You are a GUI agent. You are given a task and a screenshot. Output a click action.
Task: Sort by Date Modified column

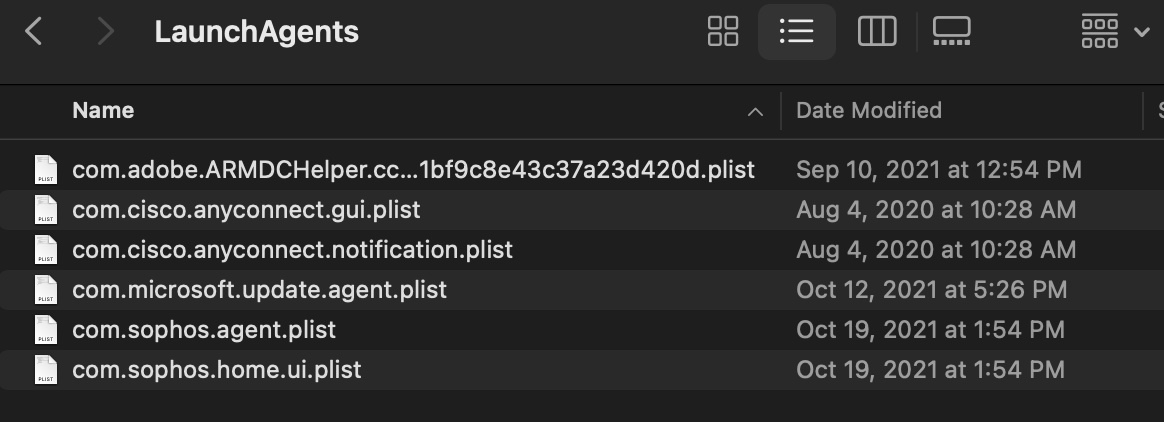pyautogui.click(x=868, y=110)
